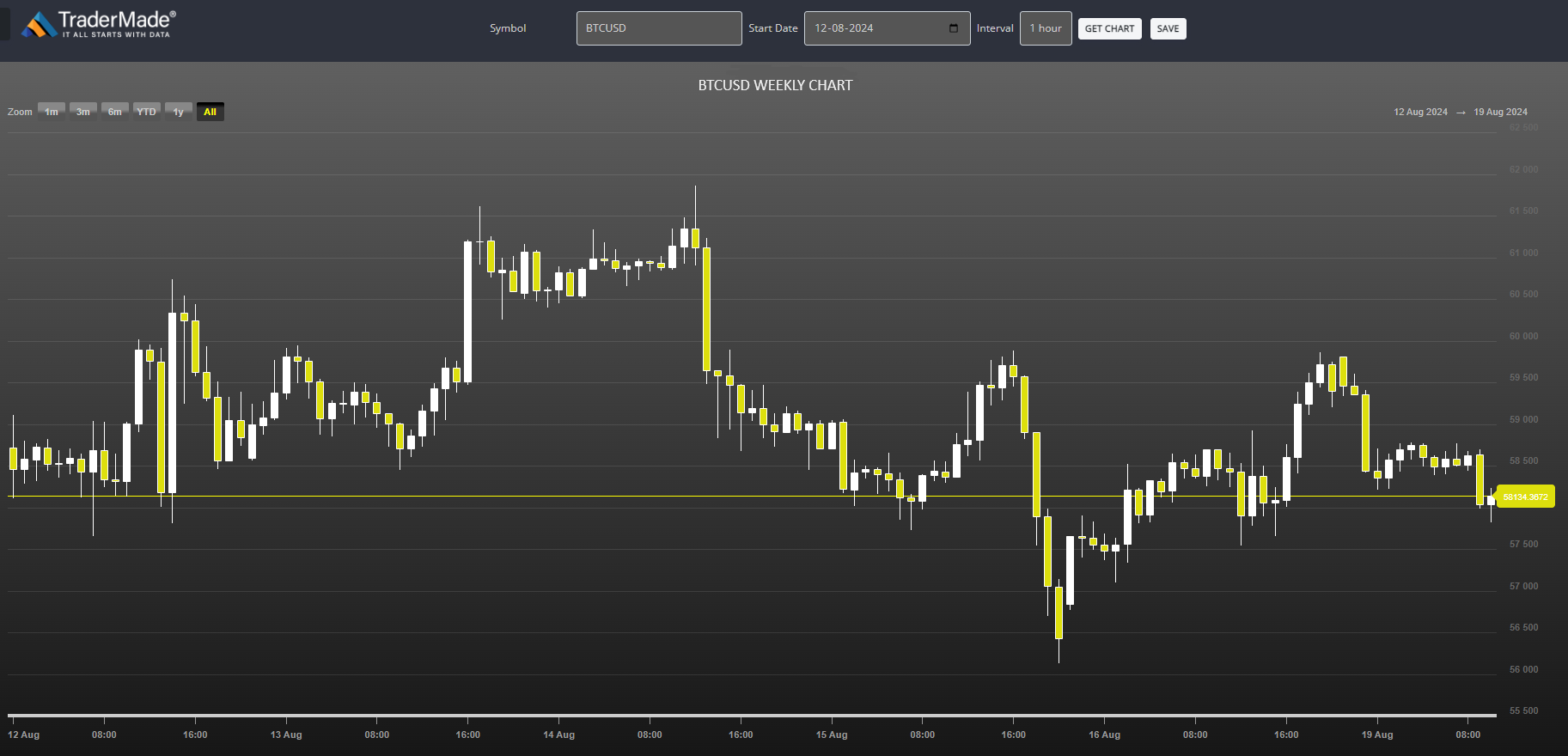Click the 60 000 price axis label
The width and height of the screenshot is (1568, 756).
[1523, 336]
